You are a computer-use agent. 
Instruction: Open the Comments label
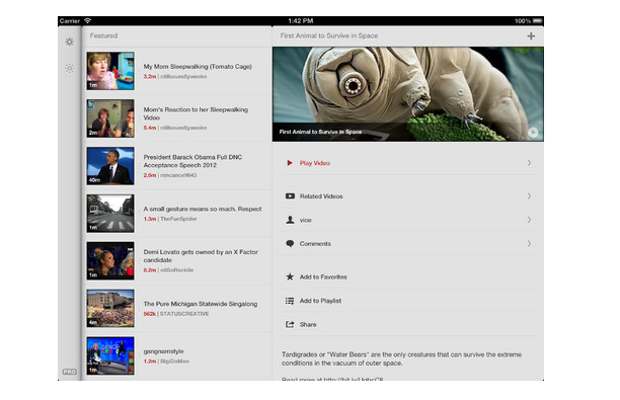pos(315,243)
